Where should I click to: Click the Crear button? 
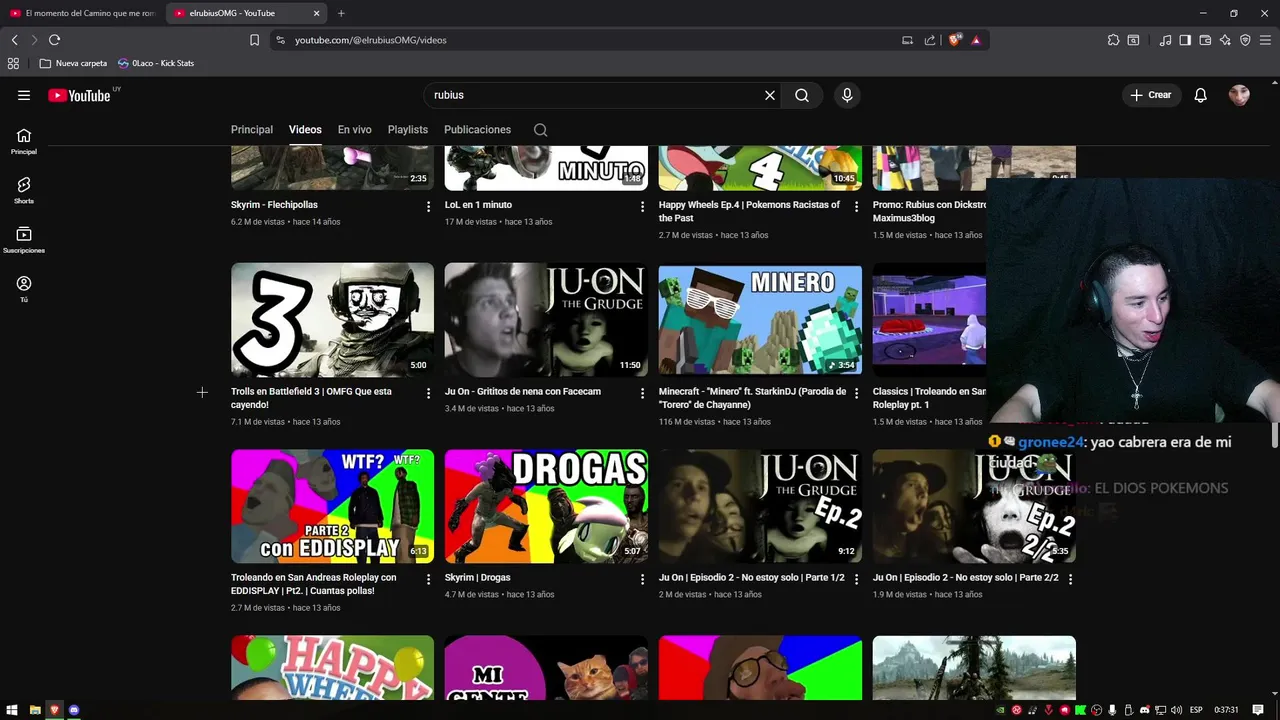pos(1151,95)
